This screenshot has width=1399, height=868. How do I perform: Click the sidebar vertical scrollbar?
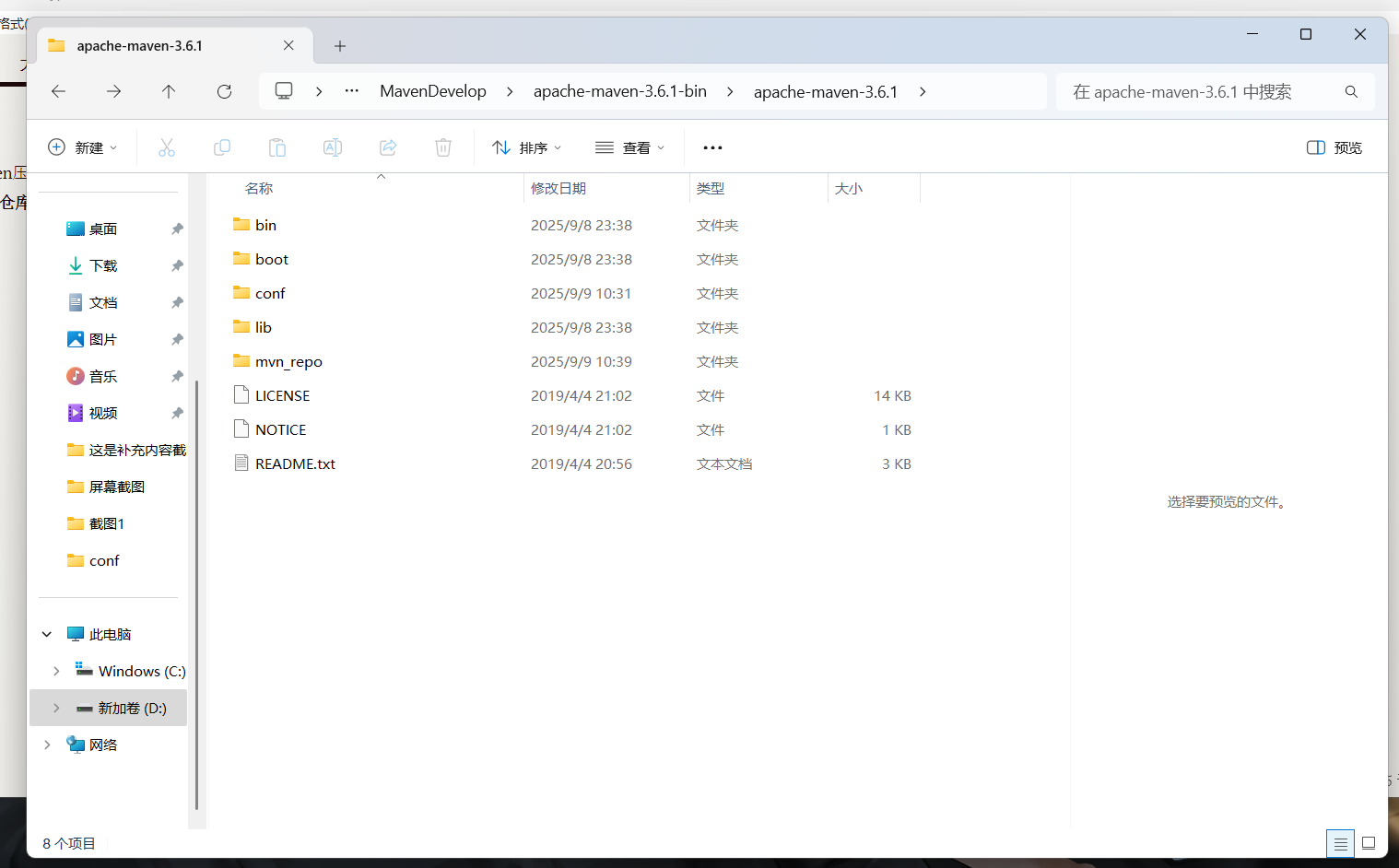coord(196,594)
